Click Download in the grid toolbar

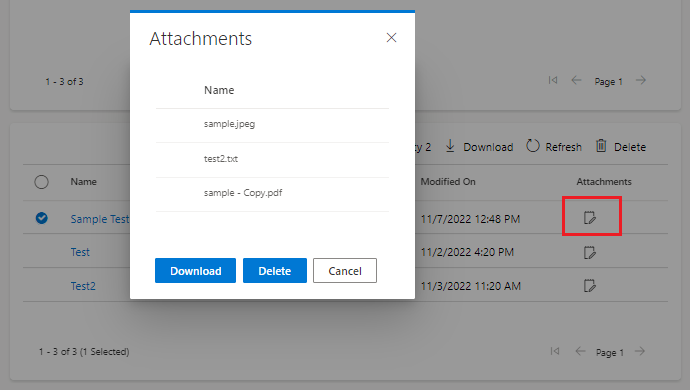click(x=479, y=147)
